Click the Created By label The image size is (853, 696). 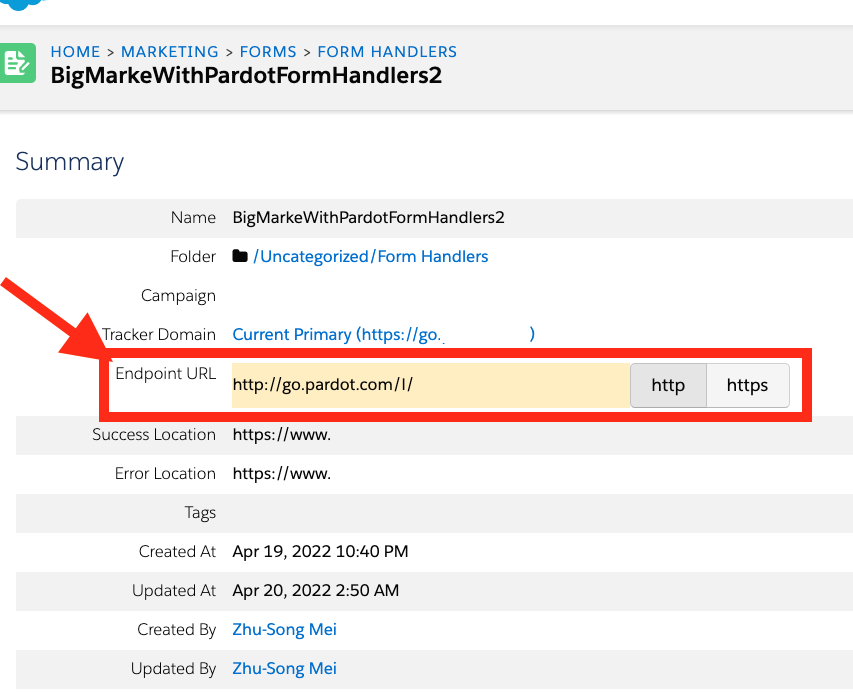point(177,630)
